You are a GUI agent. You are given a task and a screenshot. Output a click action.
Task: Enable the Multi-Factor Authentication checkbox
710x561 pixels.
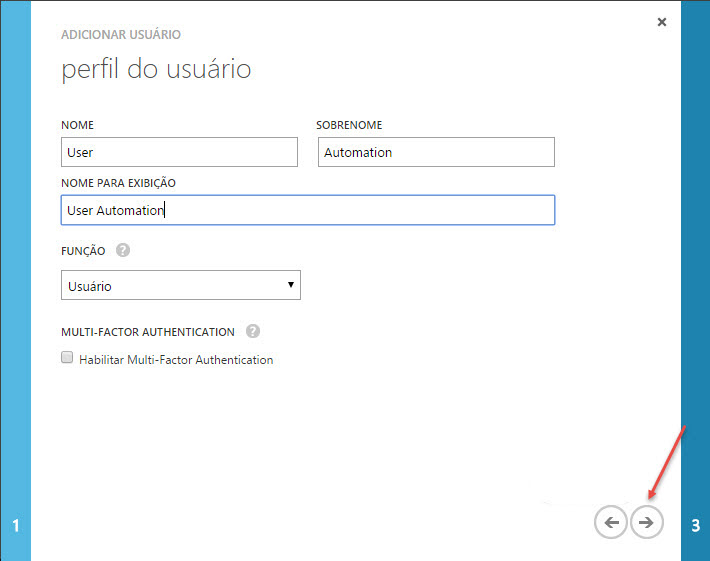[x=68, y=358]
